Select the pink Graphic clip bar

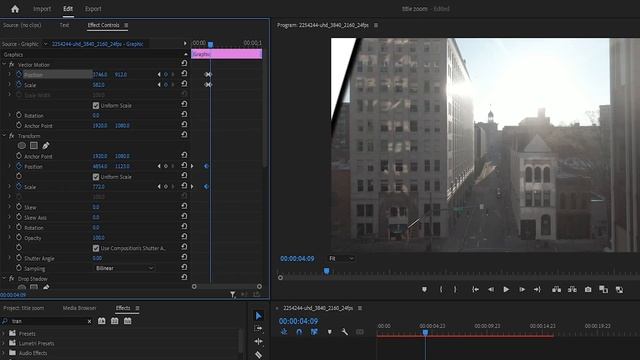click(227, 54)
